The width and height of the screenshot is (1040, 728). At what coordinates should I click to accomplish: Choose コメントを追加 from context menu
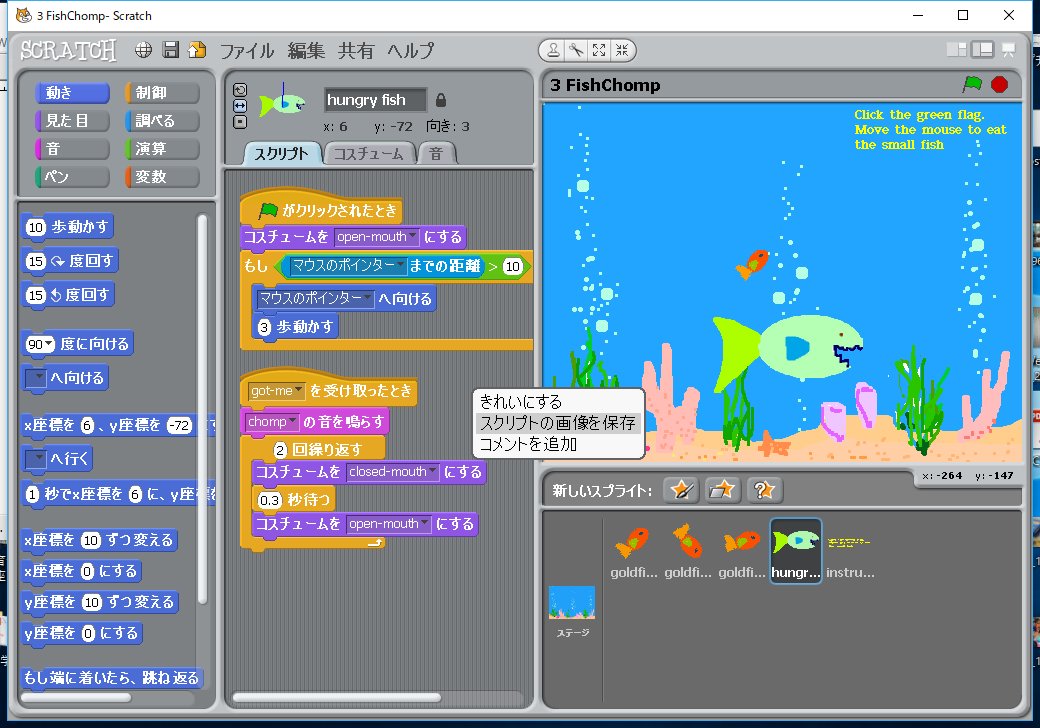point(558,444)
